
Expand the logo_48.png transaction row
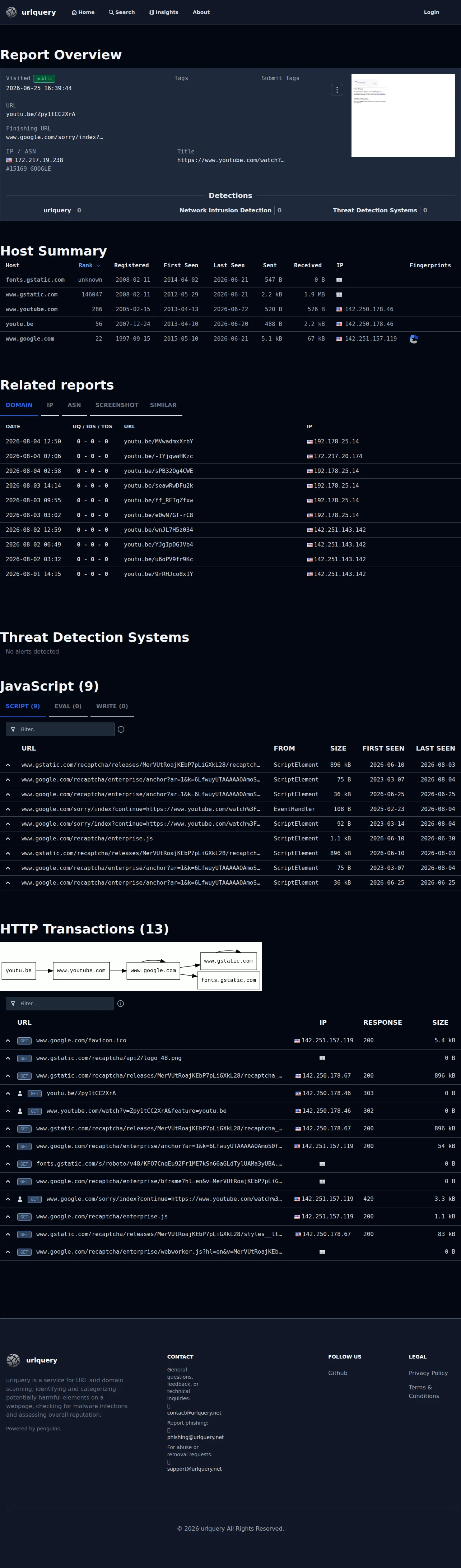pos(8,1059)
